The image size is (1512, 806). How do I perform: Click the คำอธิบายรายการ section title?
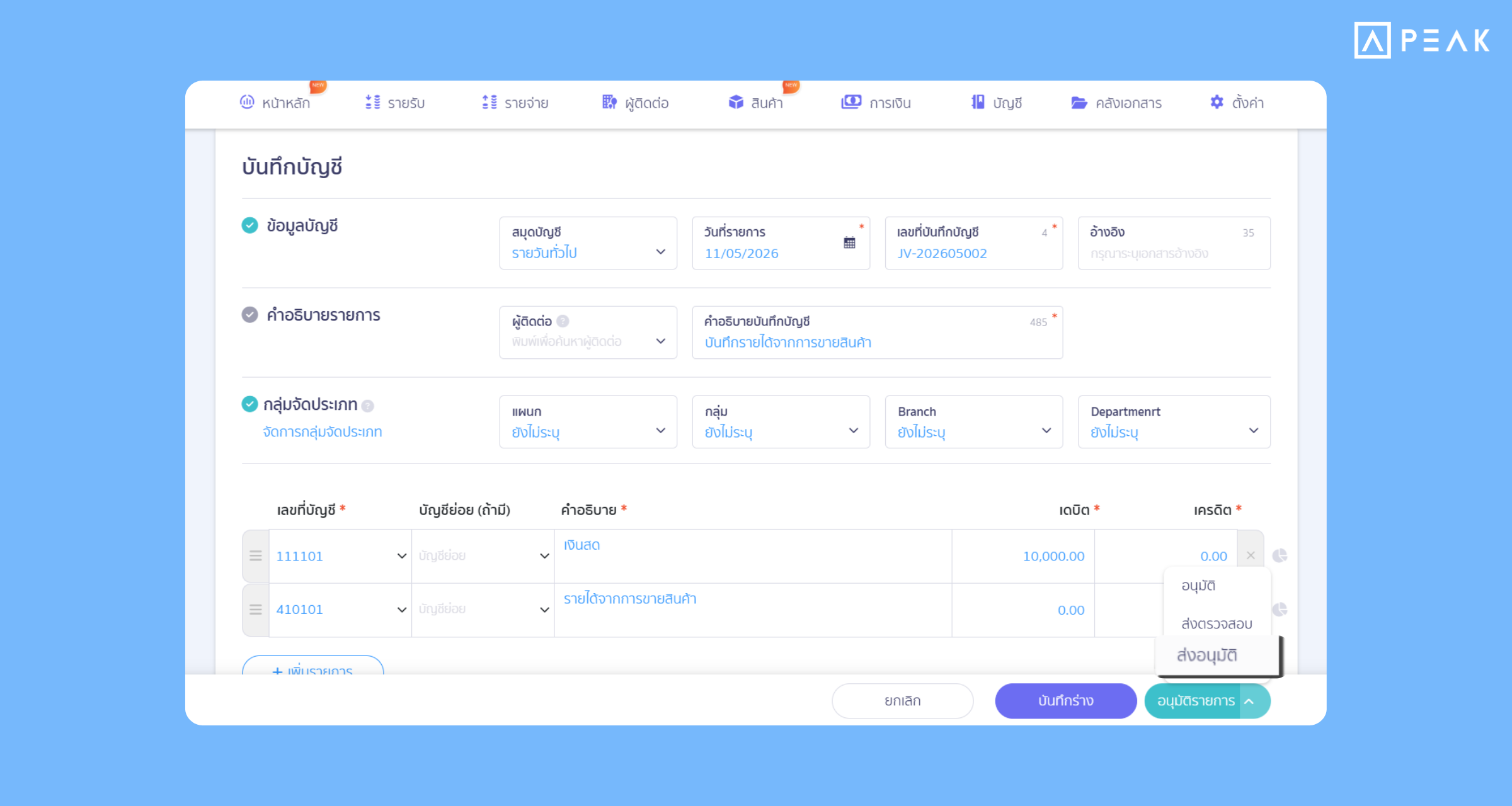point(323,315)
